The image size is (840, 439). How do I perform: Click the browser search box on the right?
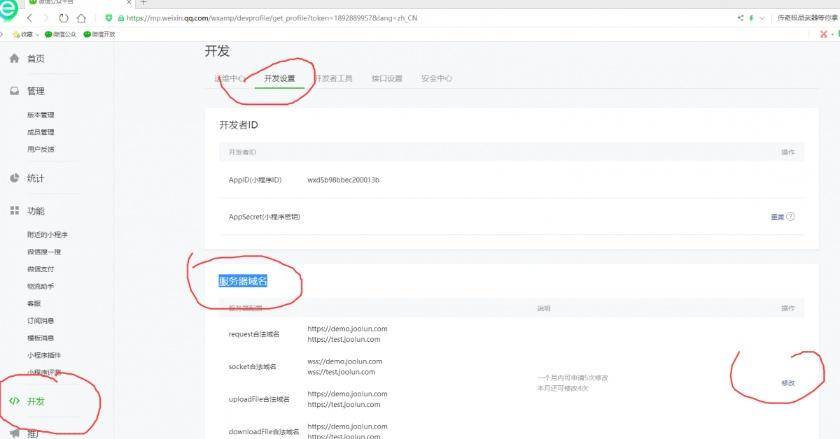[x=807, y=18]
